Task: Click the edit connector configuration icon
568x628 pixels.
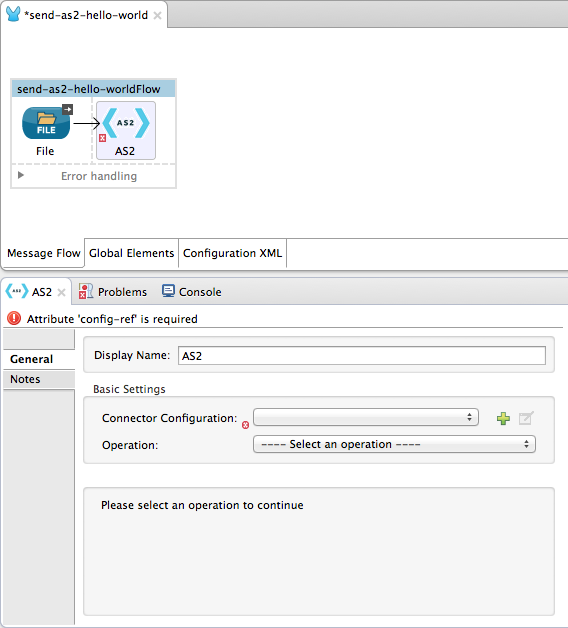Action: tap(526, 418)
